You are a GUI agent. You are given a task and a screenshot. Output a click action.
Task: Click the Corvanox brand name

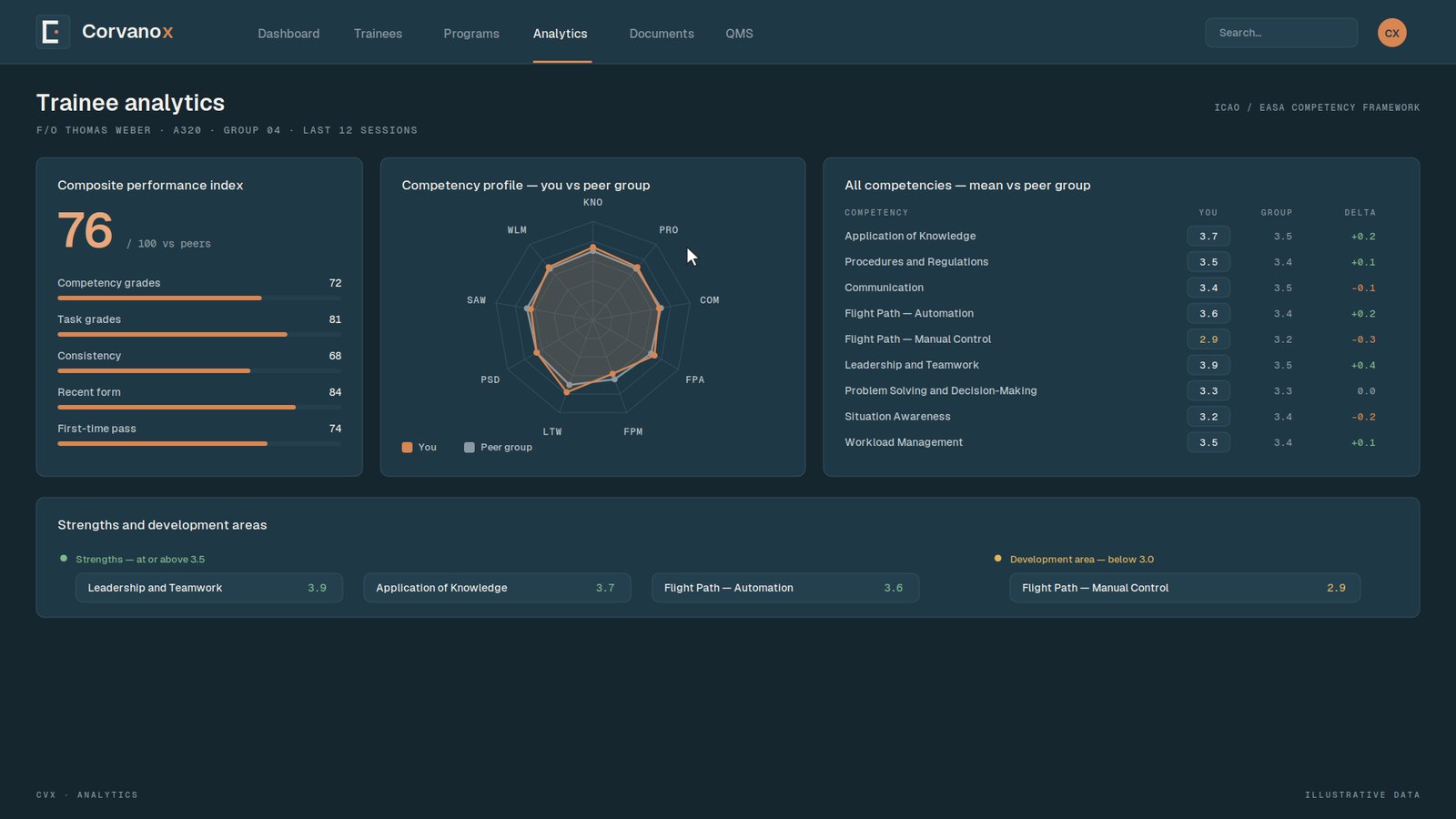point(127,32)
